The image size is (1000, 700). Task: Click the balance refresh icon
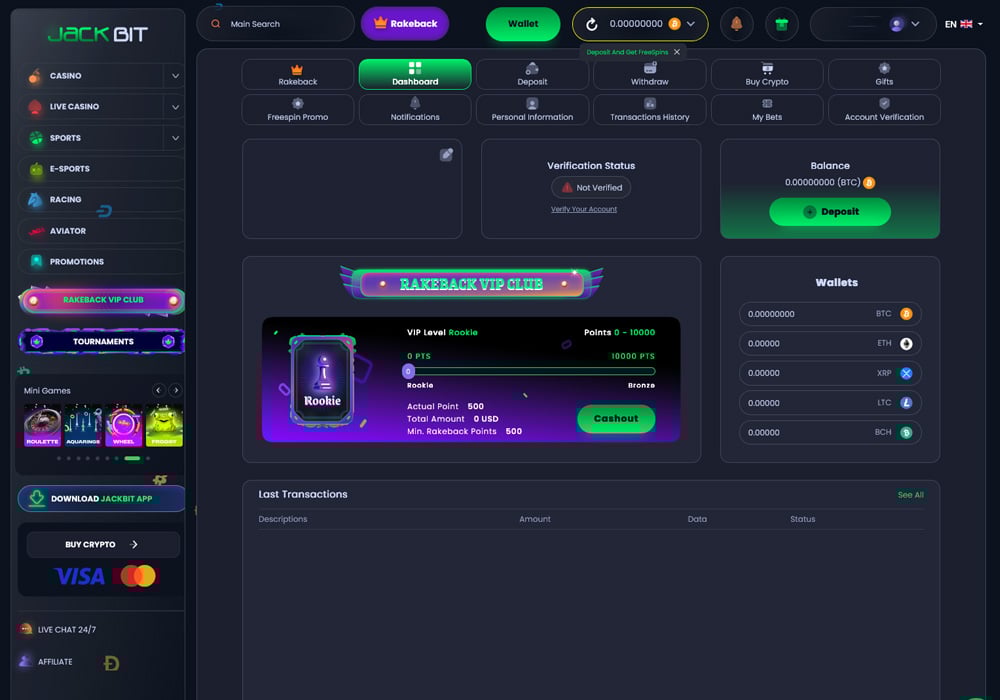click(x=592, y=24)
